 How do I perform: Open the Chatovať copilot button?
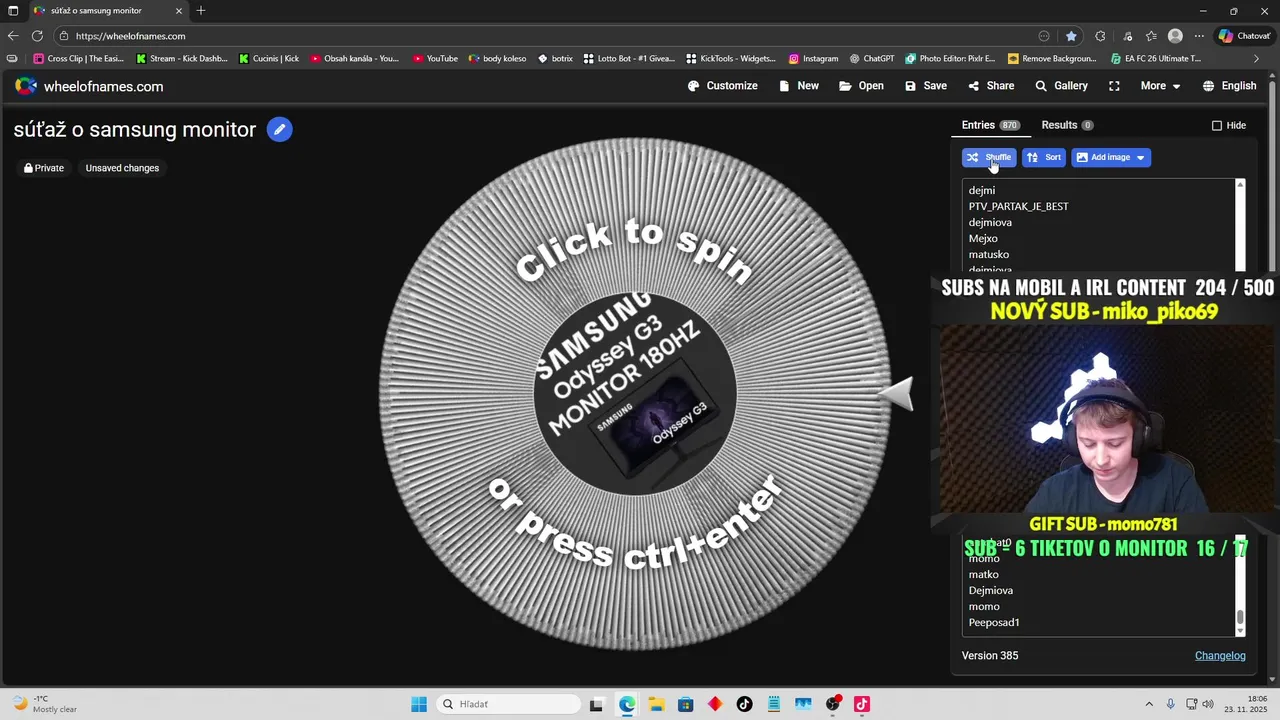click(x=1245, y=36)
